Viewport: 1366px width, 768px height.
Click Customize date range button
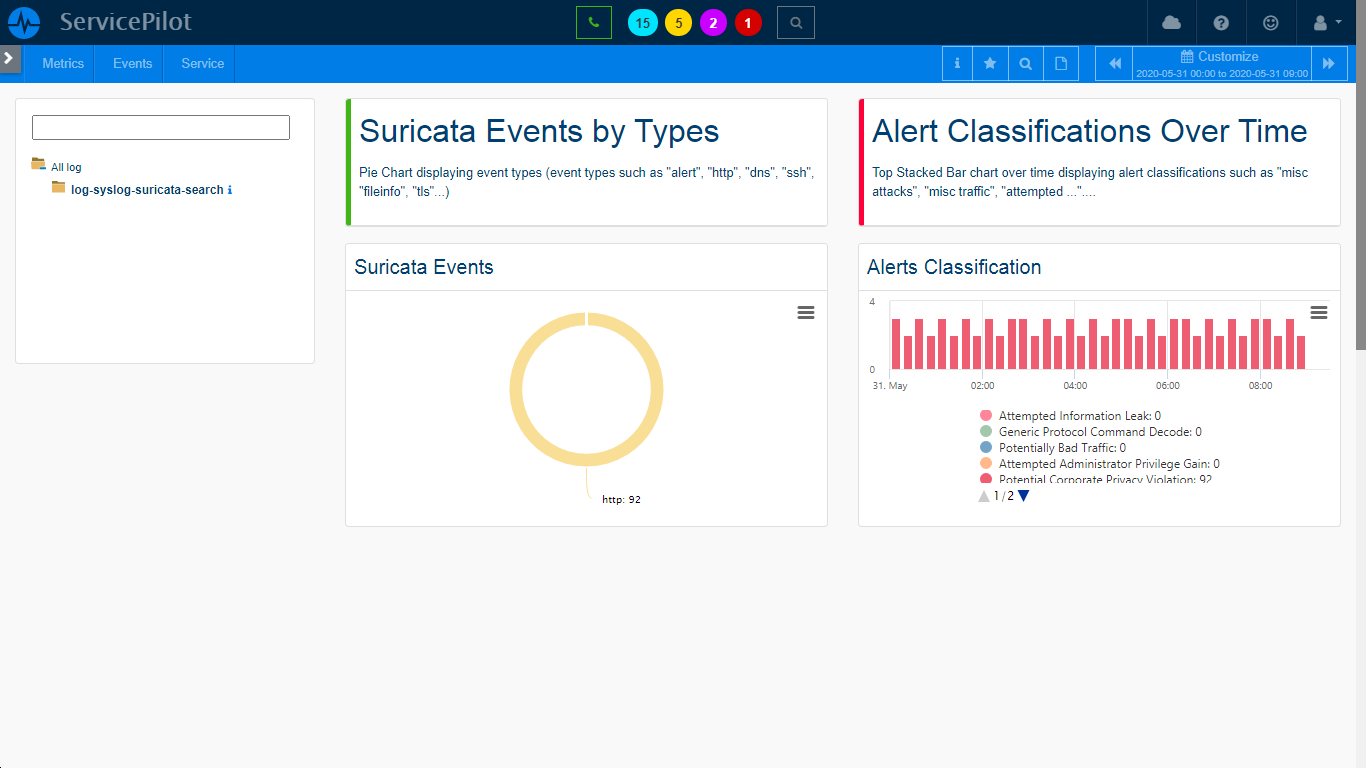coord(1220,63)
